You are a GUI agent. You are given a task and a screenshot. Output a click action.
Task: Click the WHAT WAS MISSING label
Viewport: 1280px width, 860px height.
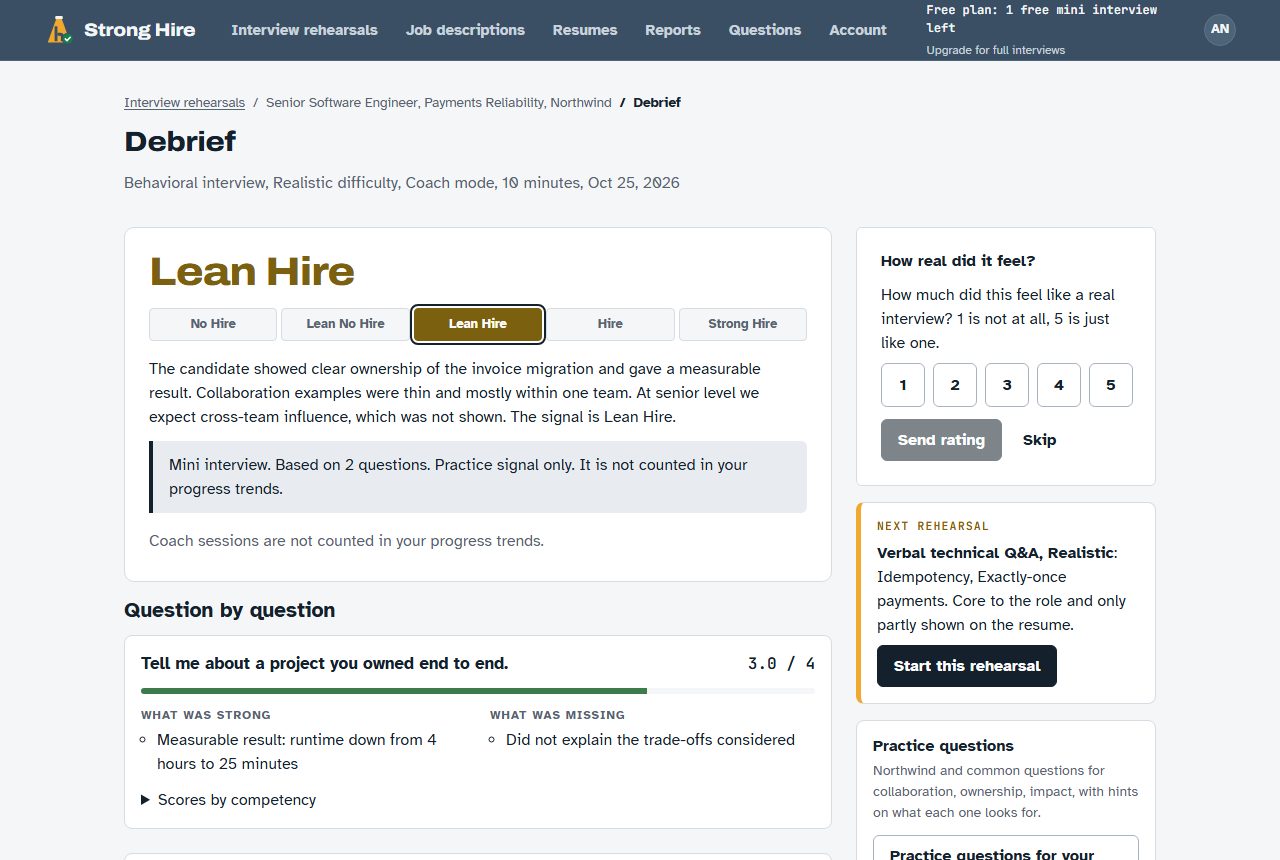557,715
